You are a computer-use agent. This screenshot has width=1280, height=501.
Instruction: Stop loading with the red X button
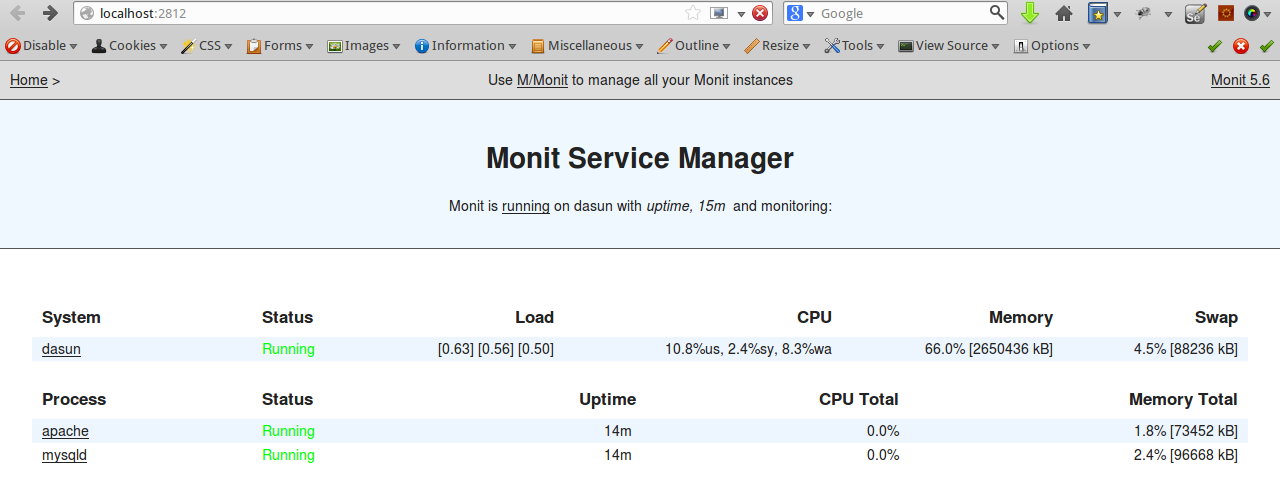pos(760,13)
